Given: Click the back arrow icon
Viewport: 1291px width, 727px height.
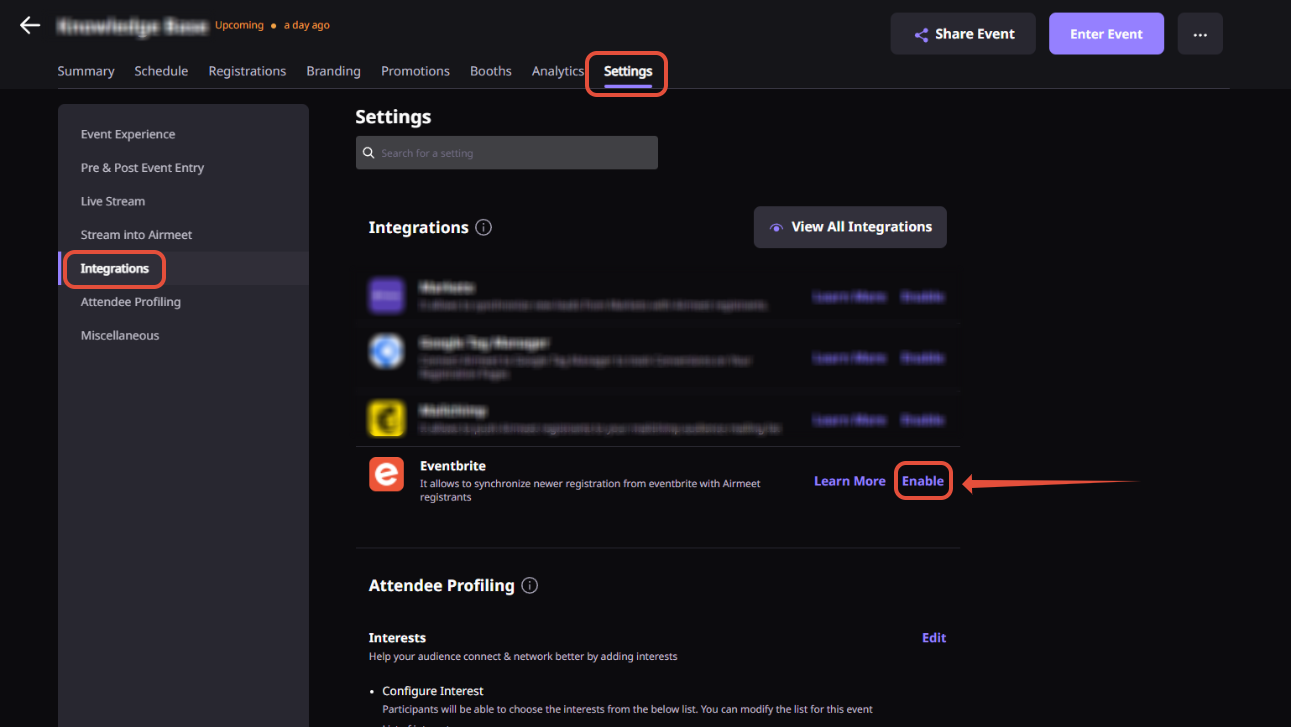Looking at the screenshot, I should 30,26.
